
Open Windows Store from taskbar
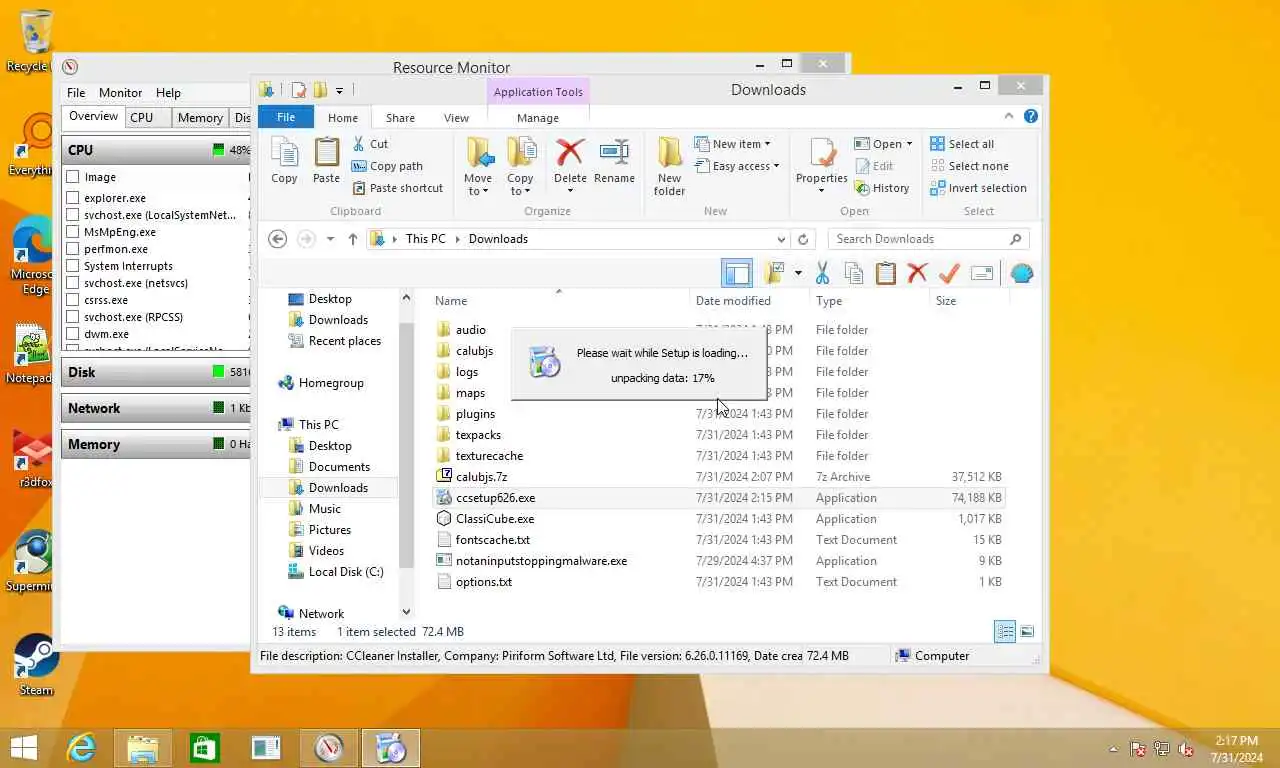(x=204, y=747)
